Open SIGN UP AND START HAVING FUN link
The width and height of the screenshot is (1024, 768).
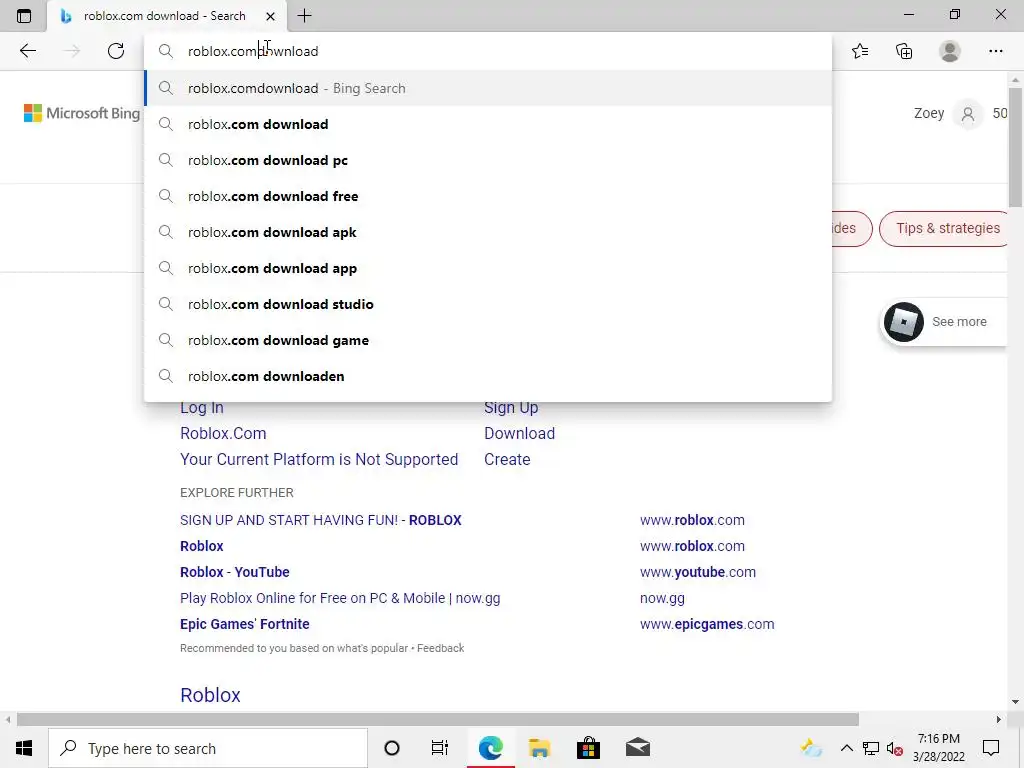point(321,520)
